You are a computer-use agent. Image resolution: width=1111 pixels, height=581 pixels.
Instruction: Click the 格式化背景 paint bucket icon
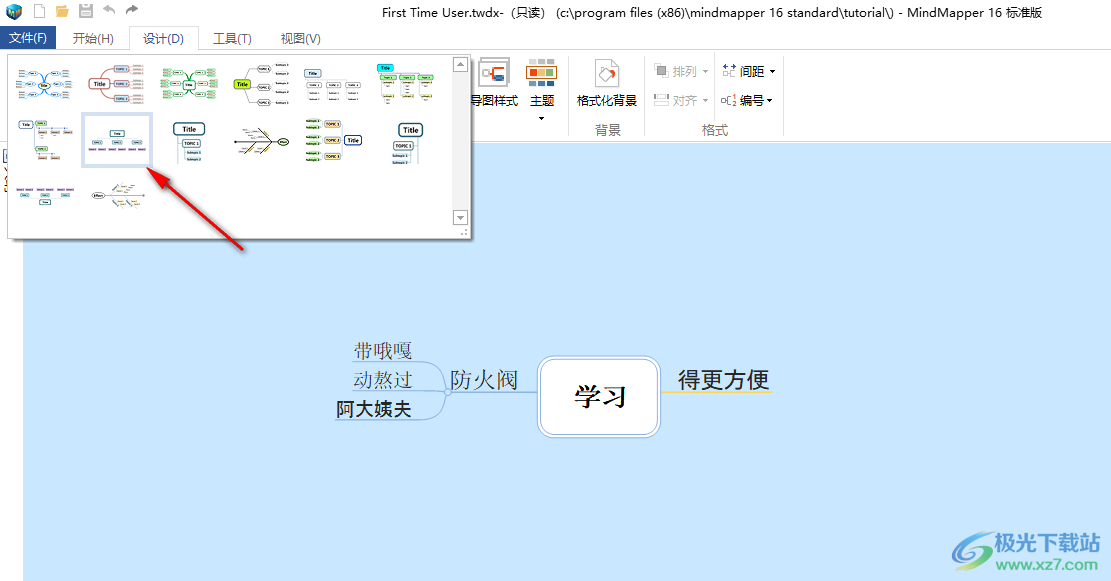tap(607, 73)
